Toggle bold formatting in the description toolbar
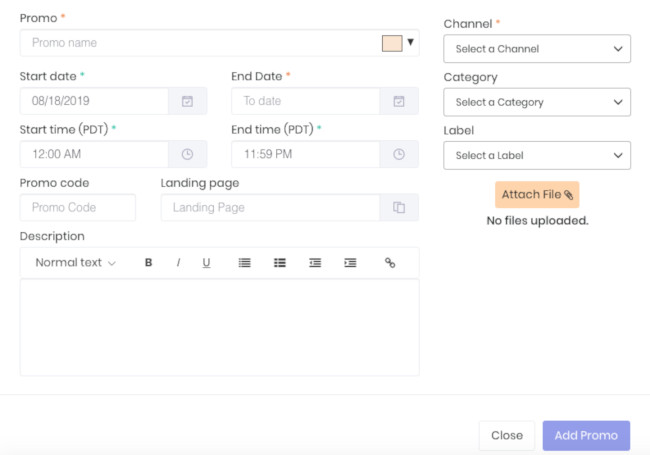Viewport: 650px width, 455px height. (x=149, y=263)
